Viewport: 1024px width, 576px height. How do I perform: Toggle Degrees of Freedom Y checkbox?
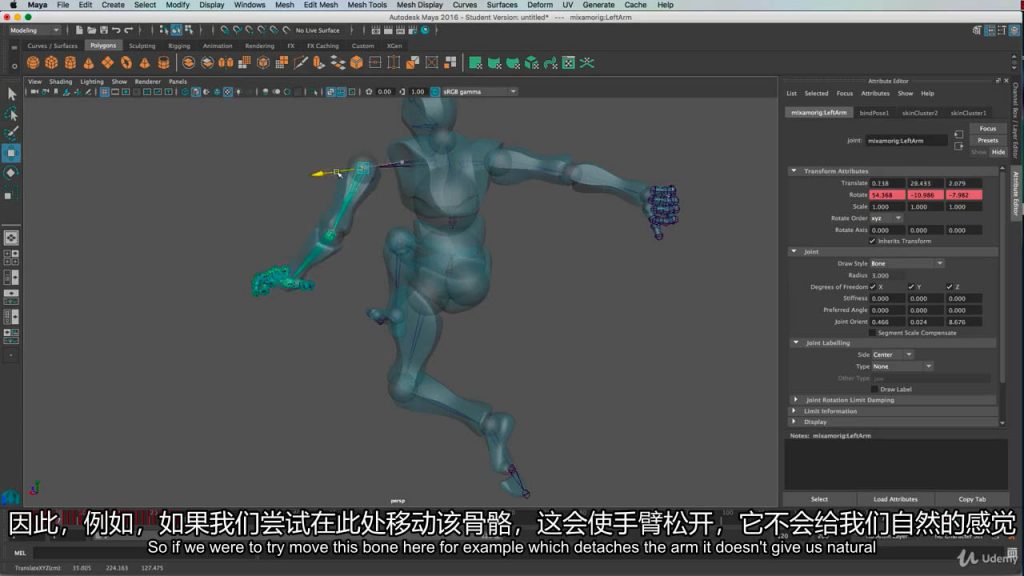pos(911,287)
